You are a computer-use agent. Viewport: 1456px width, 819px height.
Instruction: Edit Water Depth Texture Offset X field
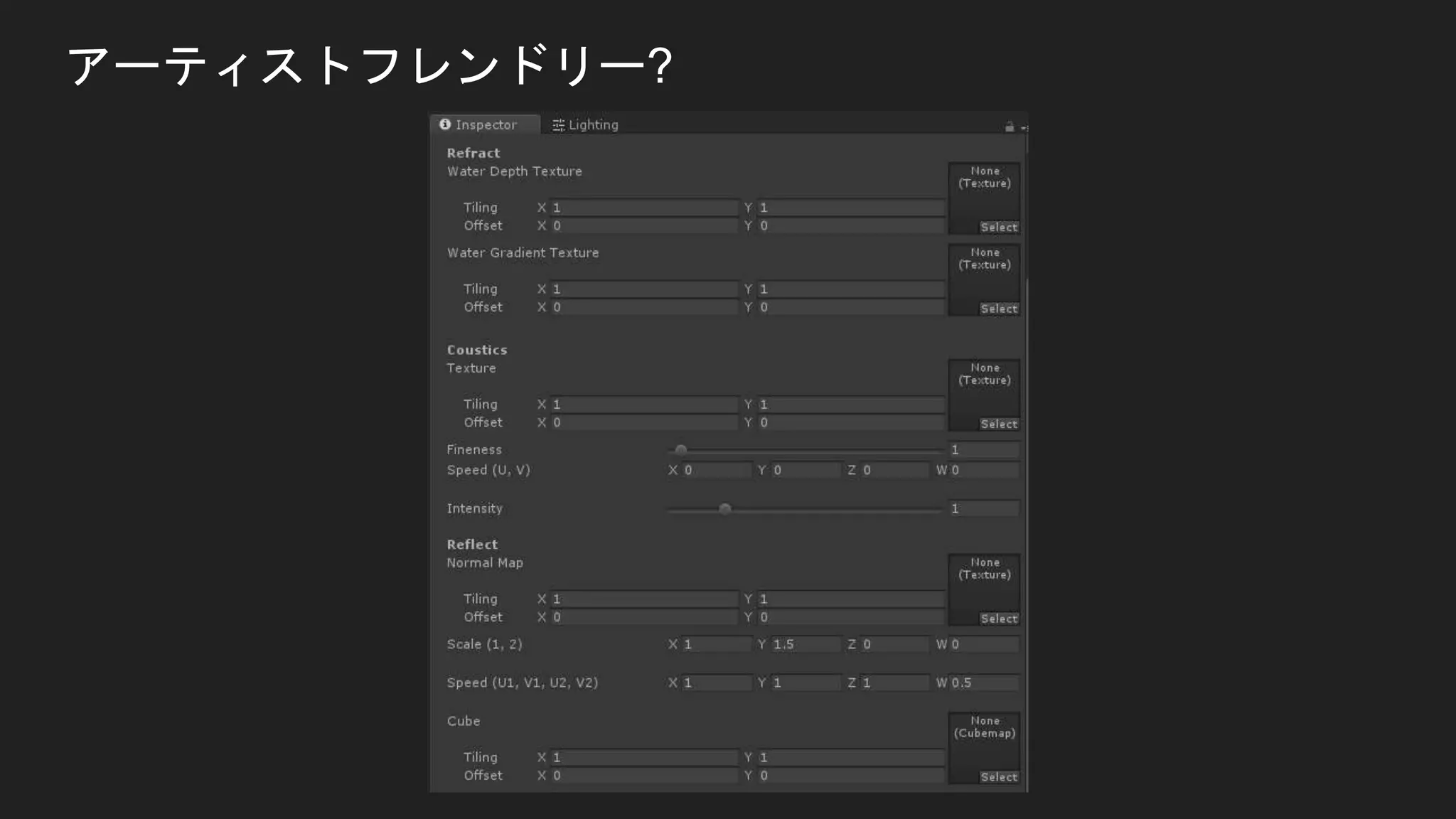644,225
